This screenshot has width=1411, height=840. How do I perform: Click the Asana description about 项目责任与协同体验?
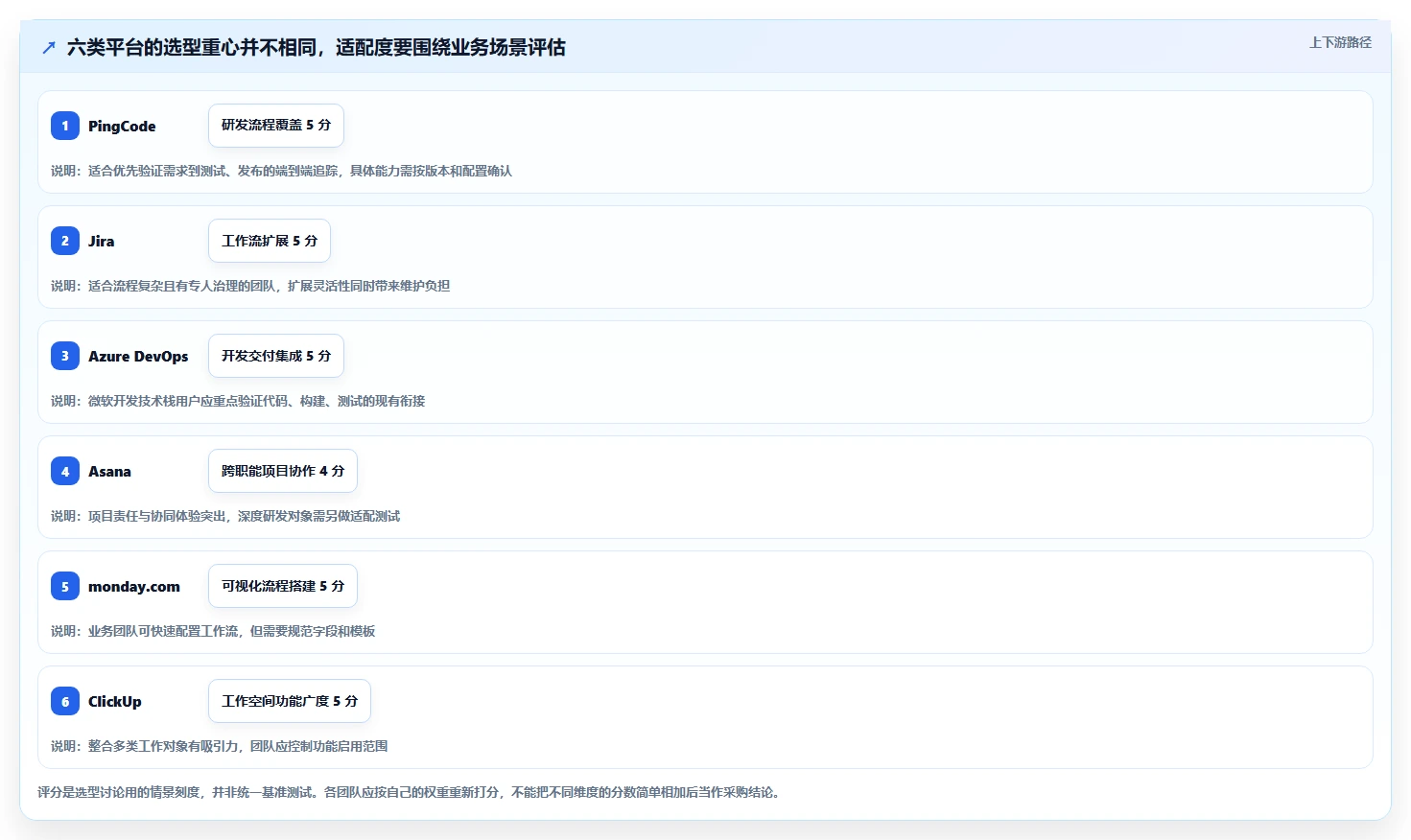pos(225,516)
